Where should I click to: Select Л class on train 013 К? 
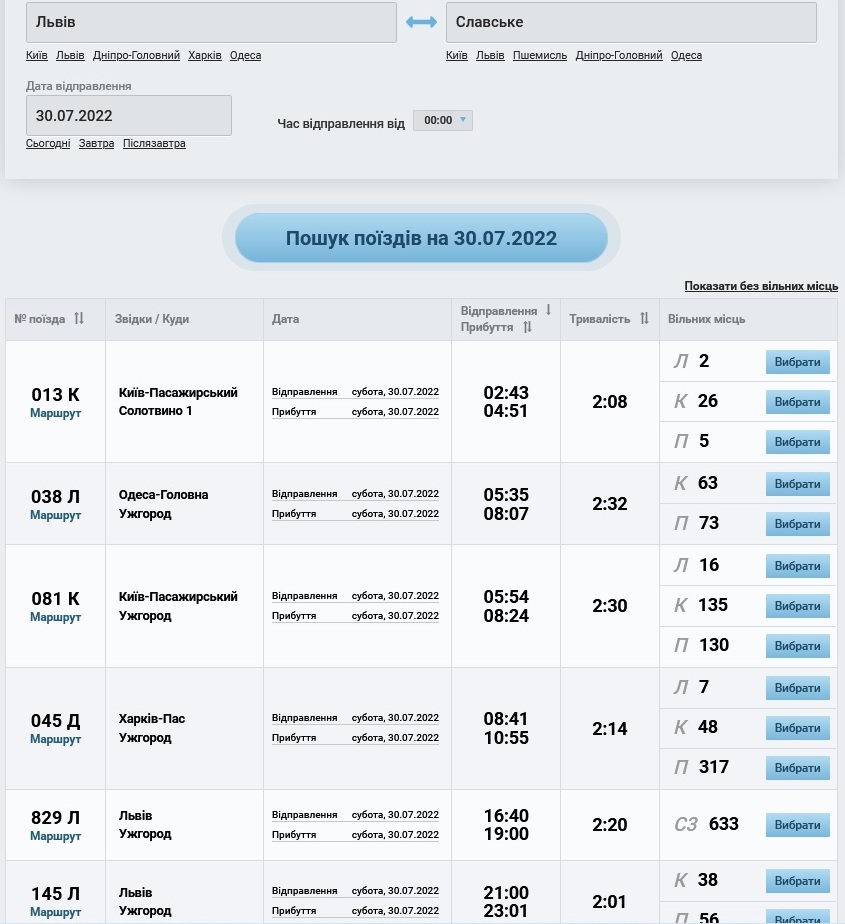(797, 361)
